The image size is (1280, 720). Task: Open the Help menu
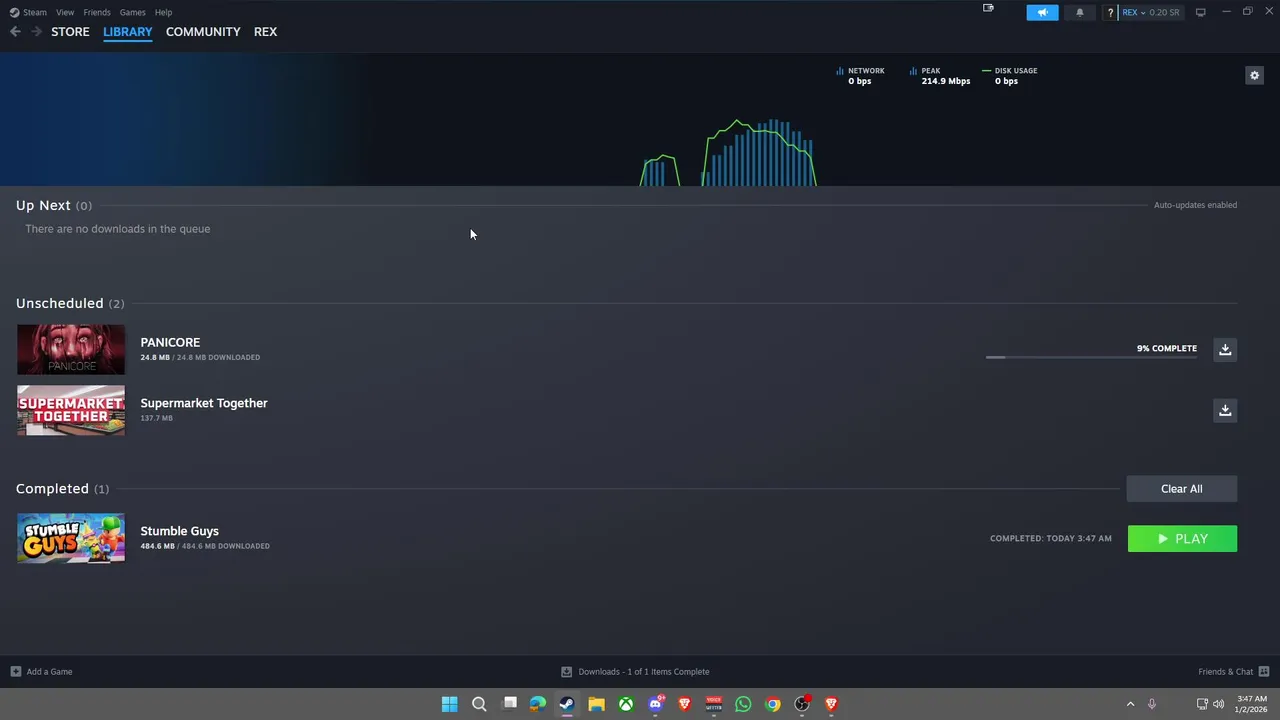coord(163,12)
